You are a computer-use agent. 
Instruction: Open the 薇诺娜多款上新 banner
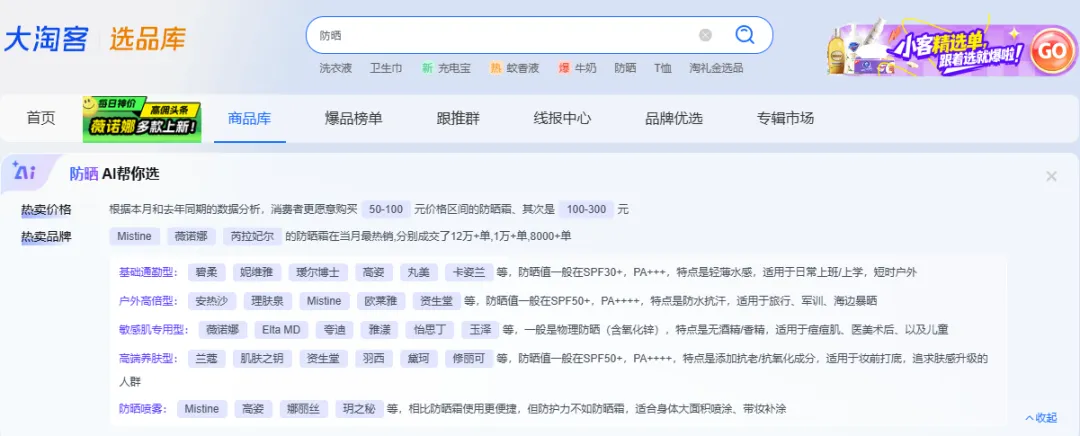141,118
